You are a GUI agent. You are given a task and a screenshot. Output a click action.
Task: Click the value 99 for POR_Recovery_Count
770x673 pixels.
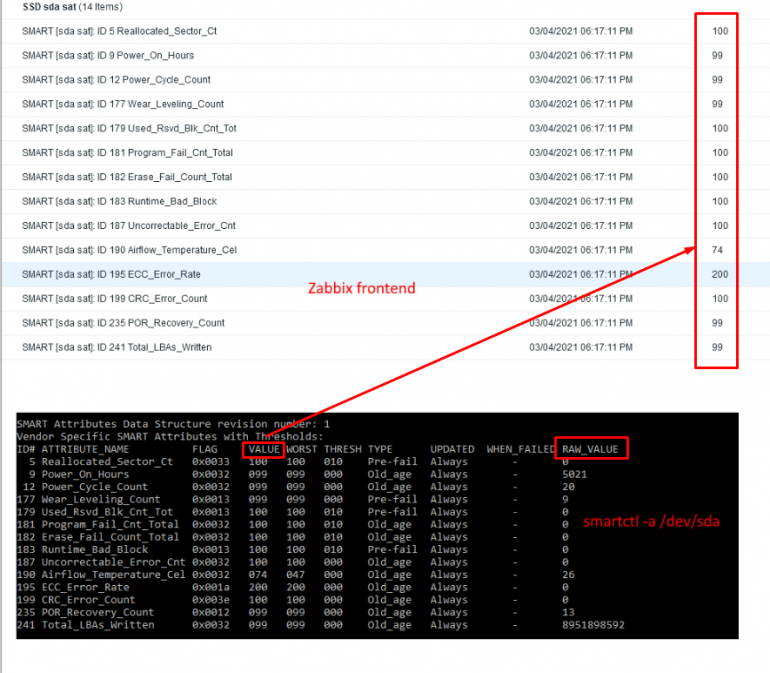[x=717, y=323]
